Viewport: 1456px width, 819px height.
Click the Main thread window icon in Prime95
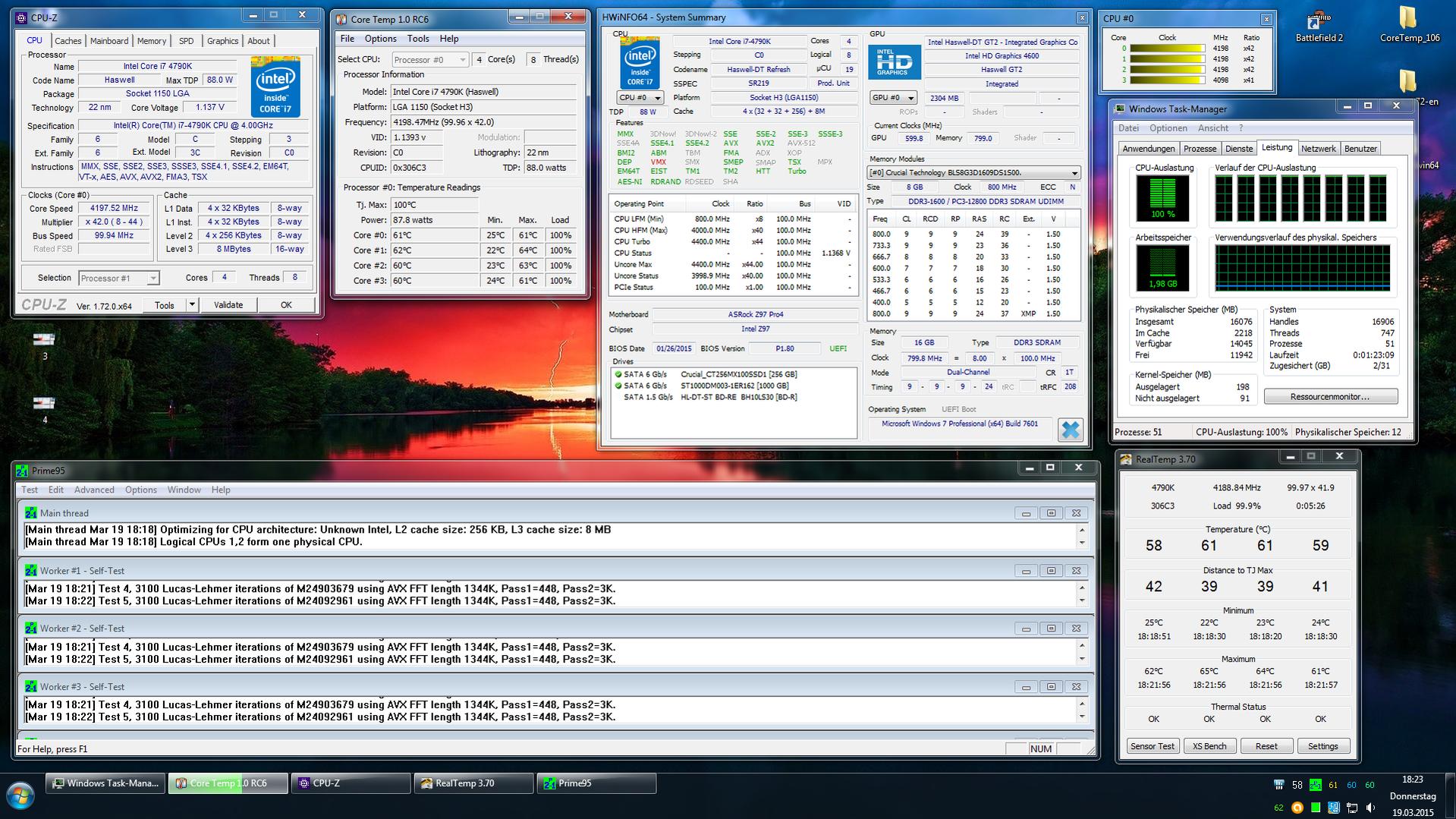(30, 513)
